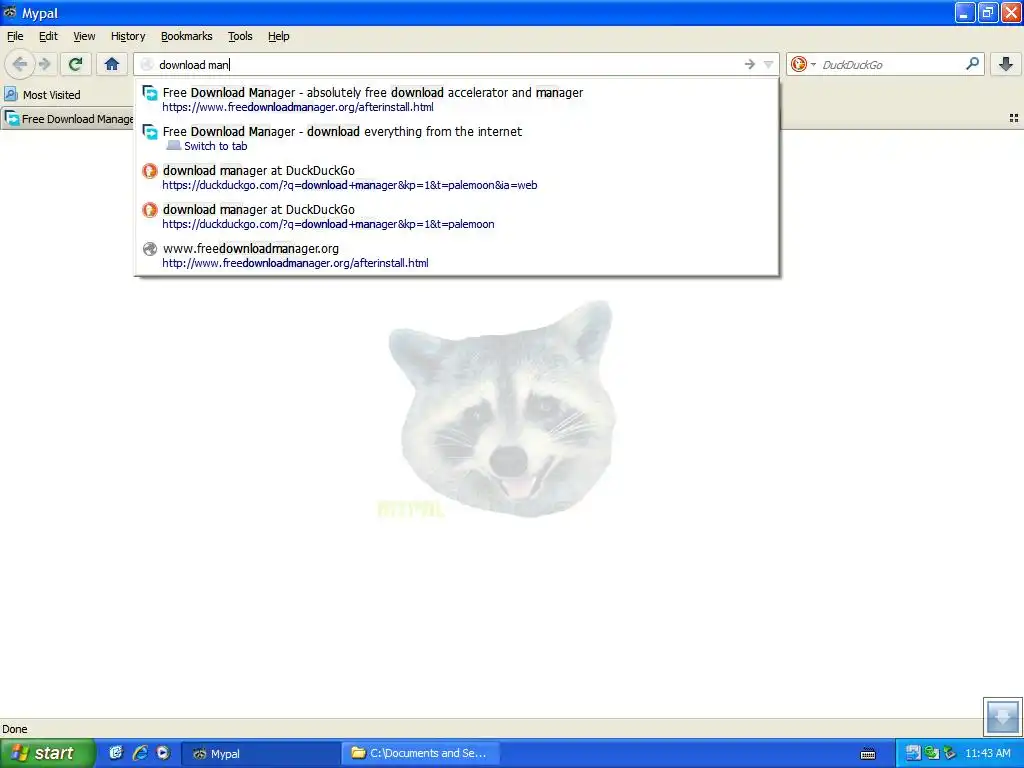
Task: Minimize the Mypal window
Action: click(965, 12)
